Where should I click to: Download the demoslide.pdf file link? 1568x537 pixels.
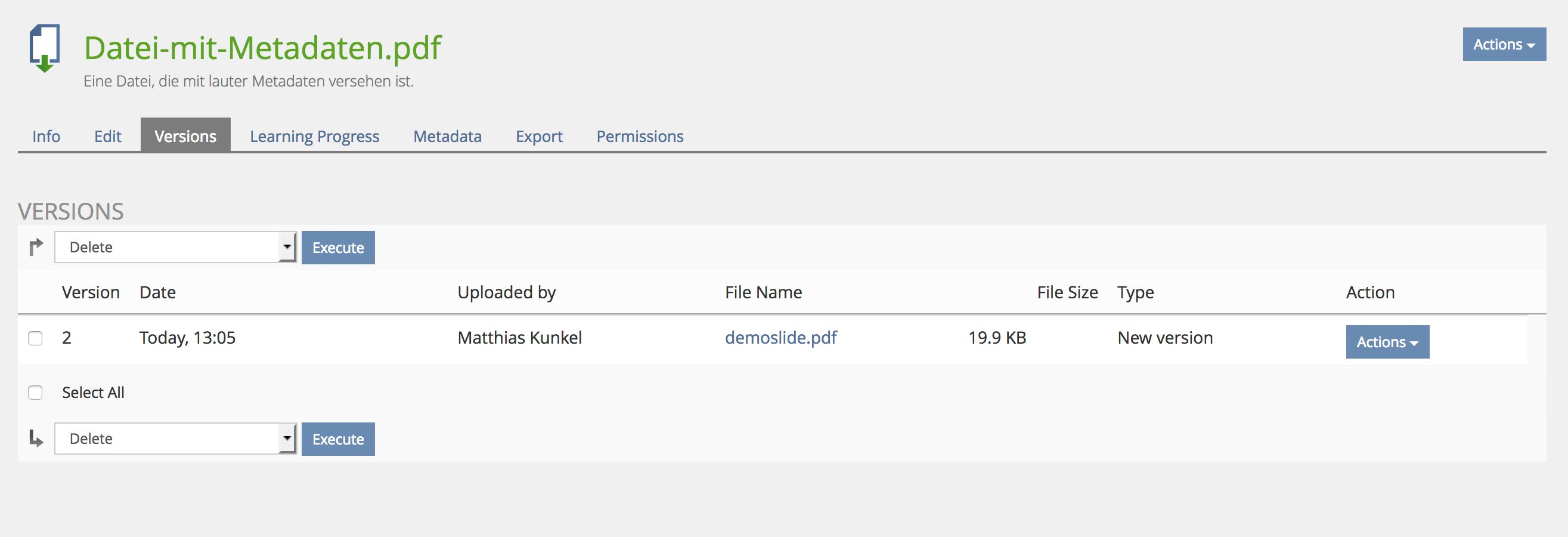pyautogui.click(x=780, y=338)
